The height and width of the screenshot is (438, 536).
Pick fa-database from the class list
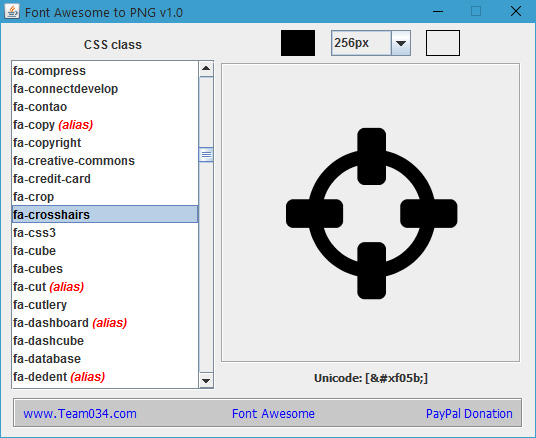point(105,359)
